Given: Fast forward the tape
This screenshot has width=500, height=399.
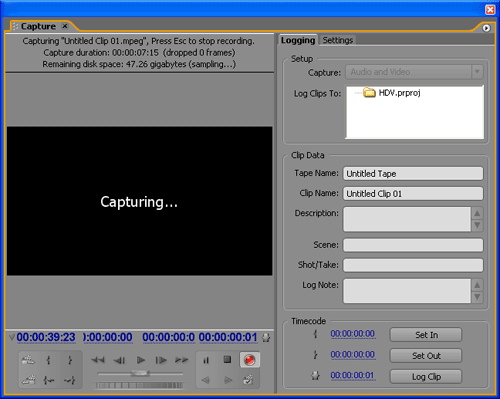Looking at the screenshot, I should point(182,360).
